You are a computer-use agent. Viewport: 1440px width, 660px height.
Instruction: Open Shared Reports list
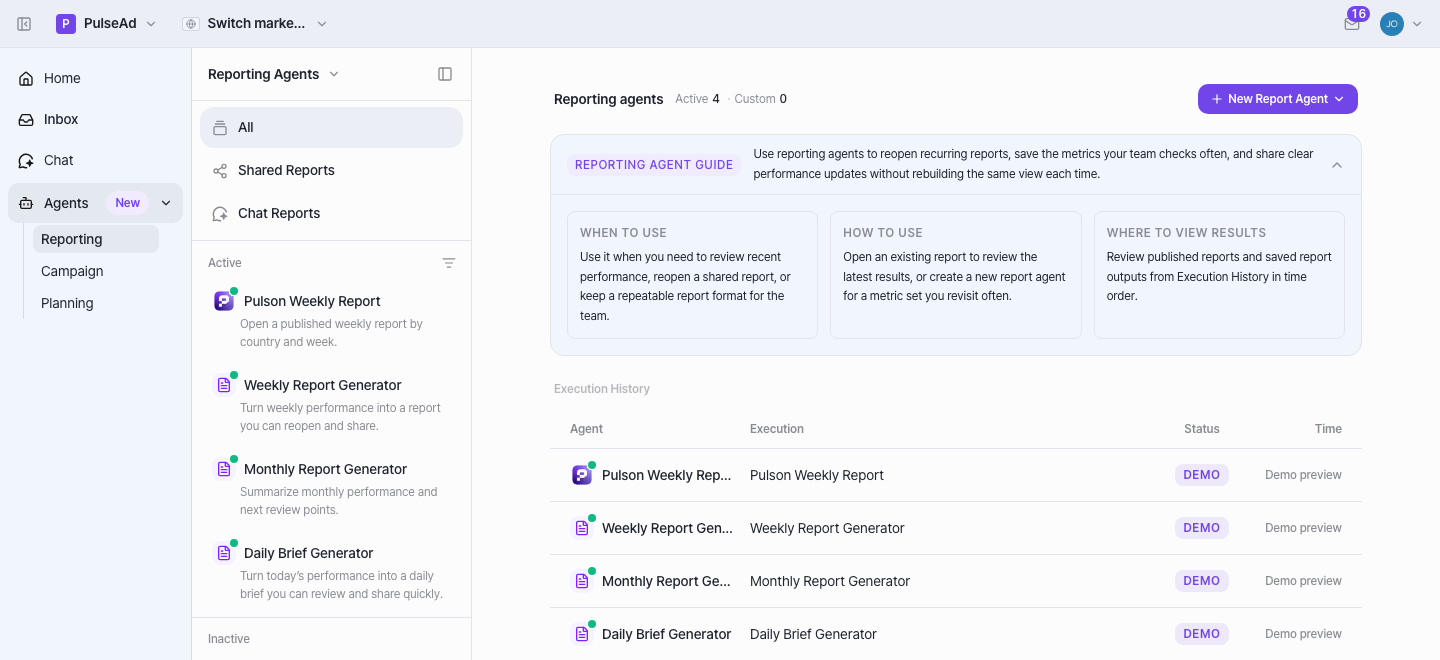coord(331,170)
